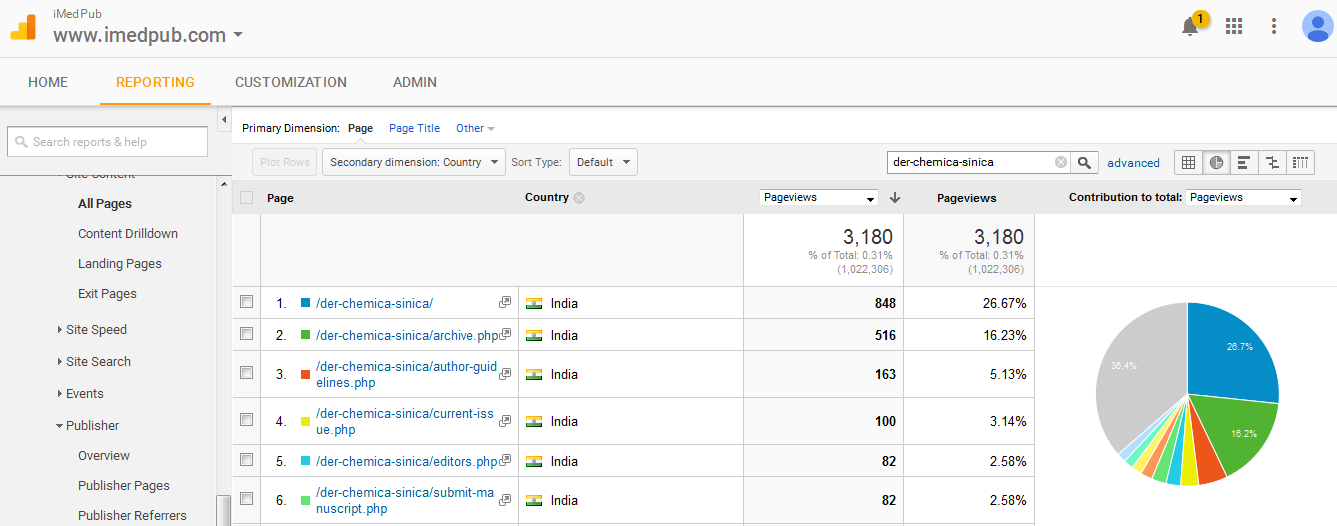Select Page Title primary dimension

coord(414,128)
